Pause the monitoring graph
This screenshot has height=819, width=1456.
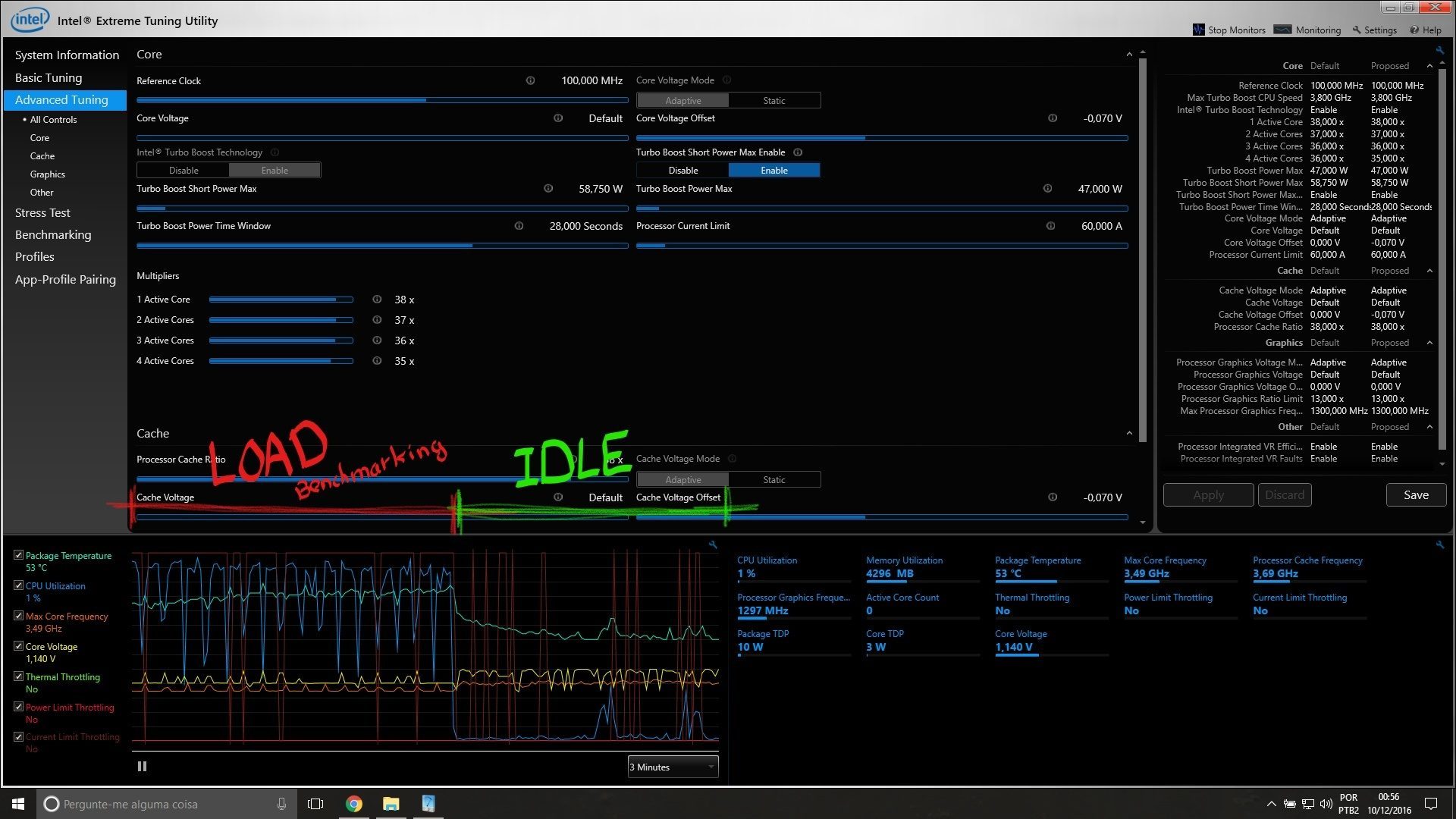(x=142, y=767)
